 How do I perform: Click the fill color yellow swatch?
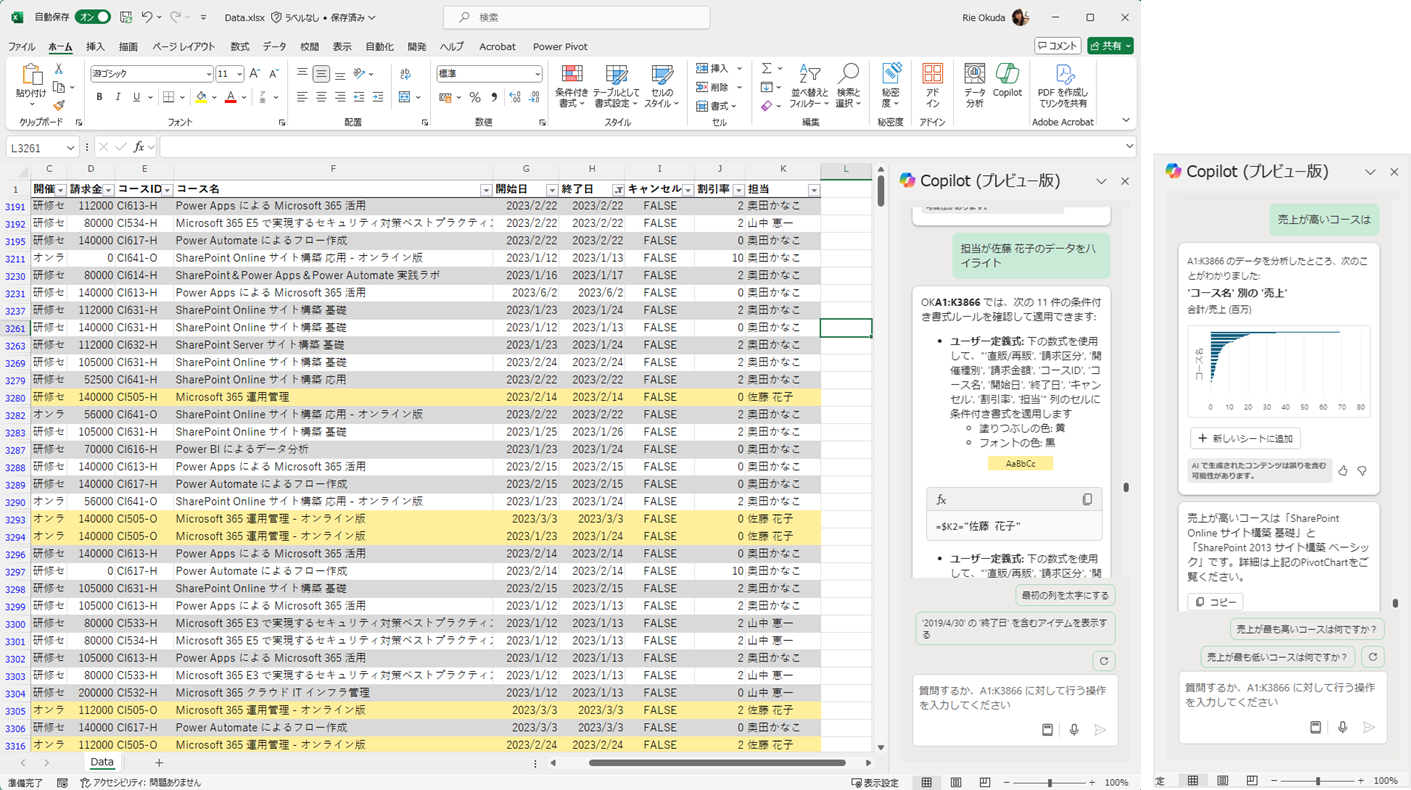tap(201, 97)
